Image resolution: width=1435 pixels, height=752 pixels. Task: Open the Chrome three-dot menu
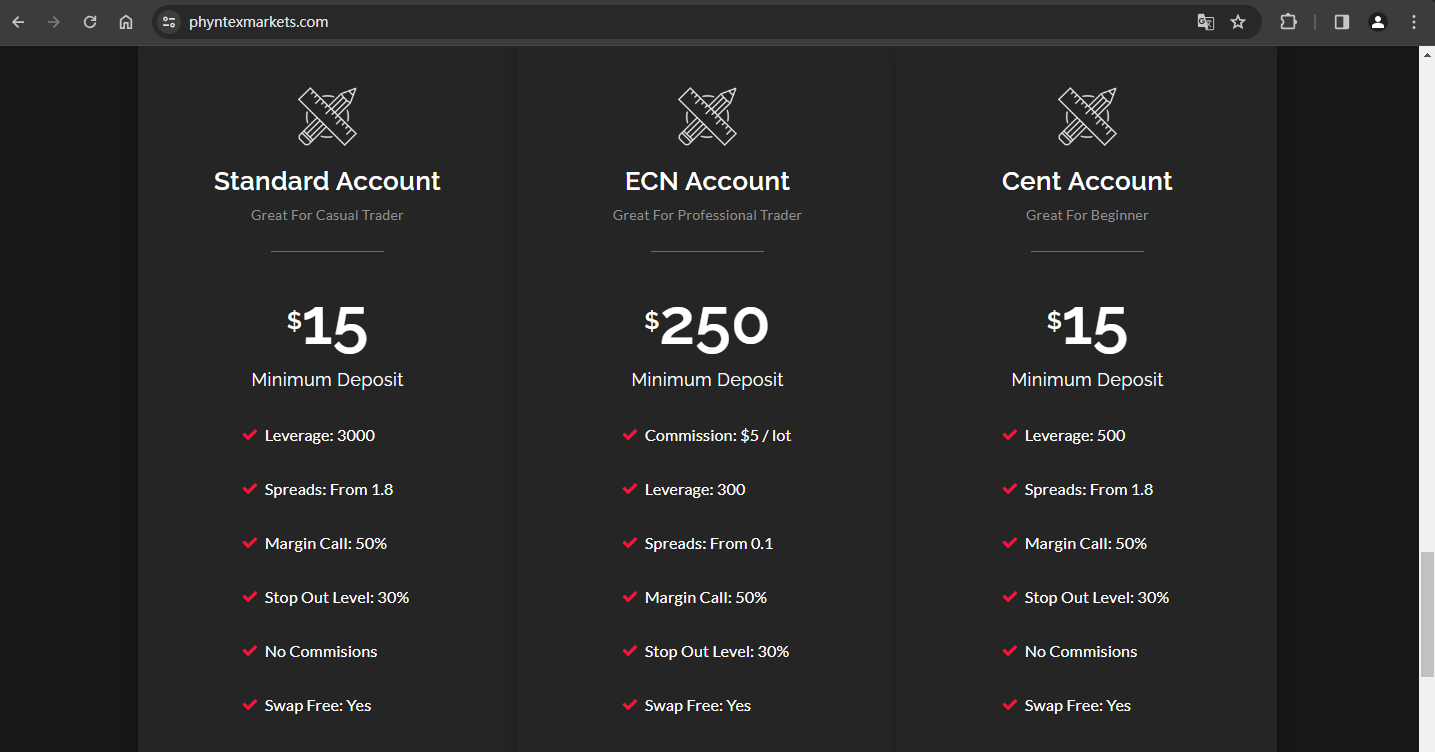tap(1414, 22)
